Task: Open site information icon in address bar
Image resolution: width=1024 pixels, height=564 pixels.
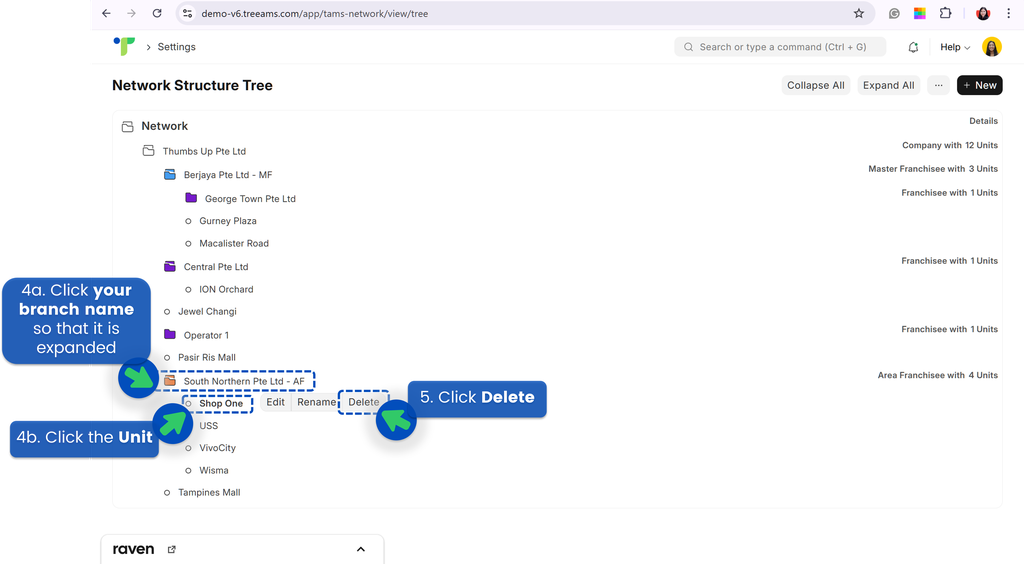Action: point(187,13)
